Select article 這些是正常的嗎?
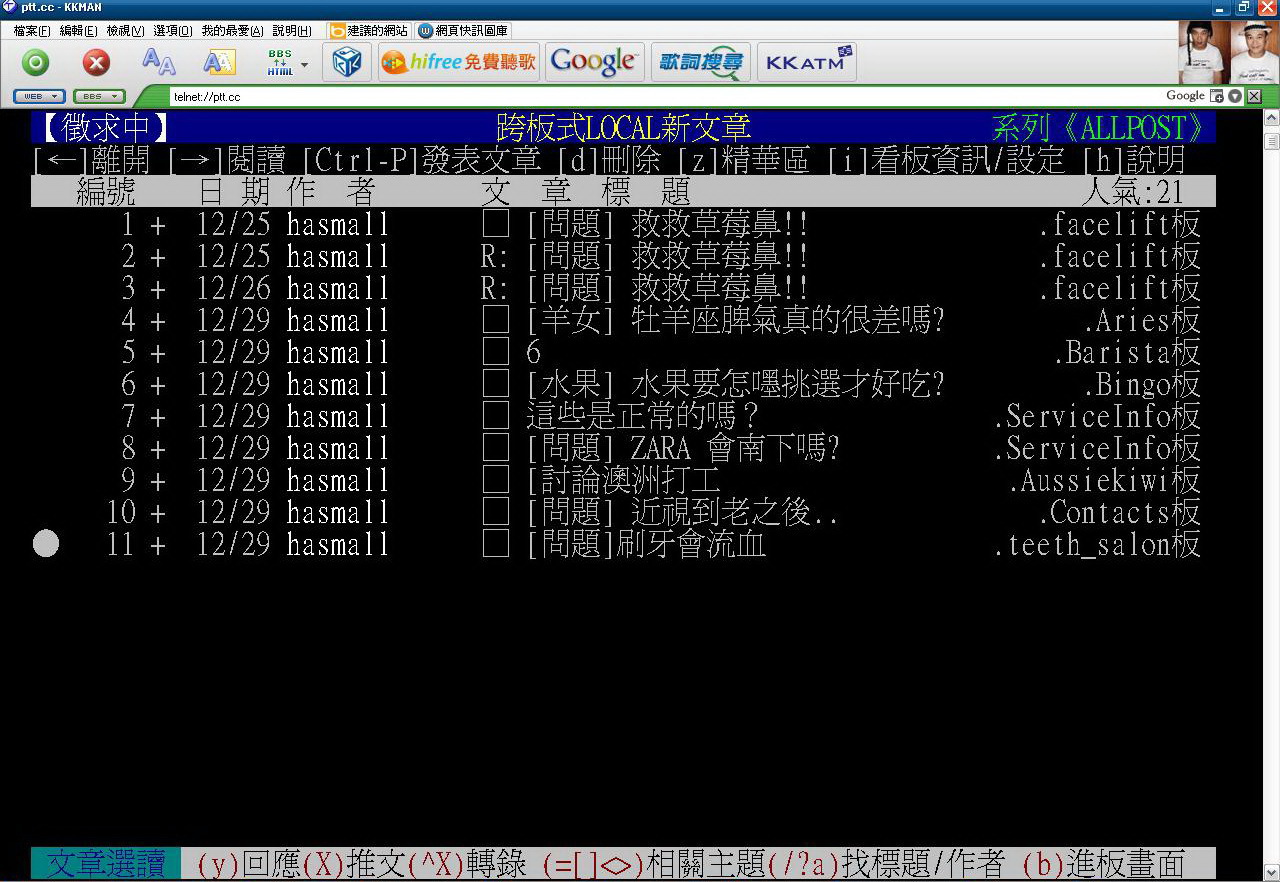The width and height of the screenshot is (1280, 882). 642,417
